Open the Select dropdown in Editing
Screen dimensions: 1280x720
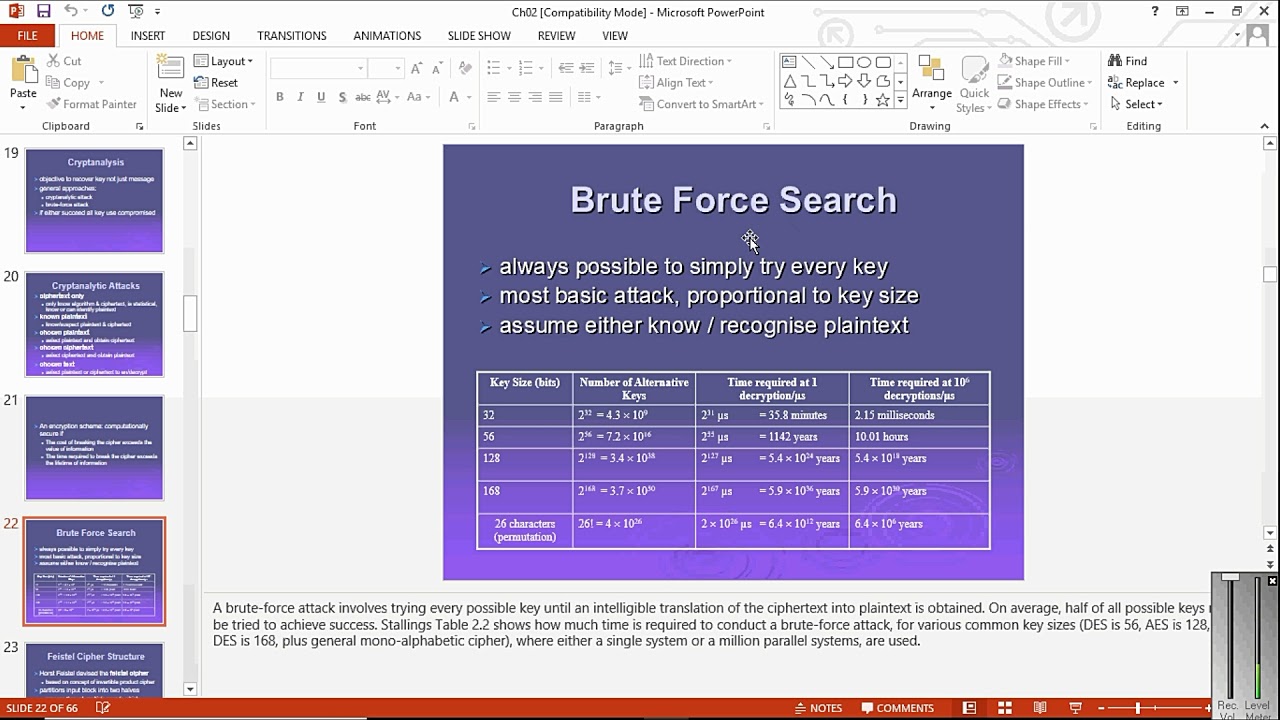coord(1136,104)
